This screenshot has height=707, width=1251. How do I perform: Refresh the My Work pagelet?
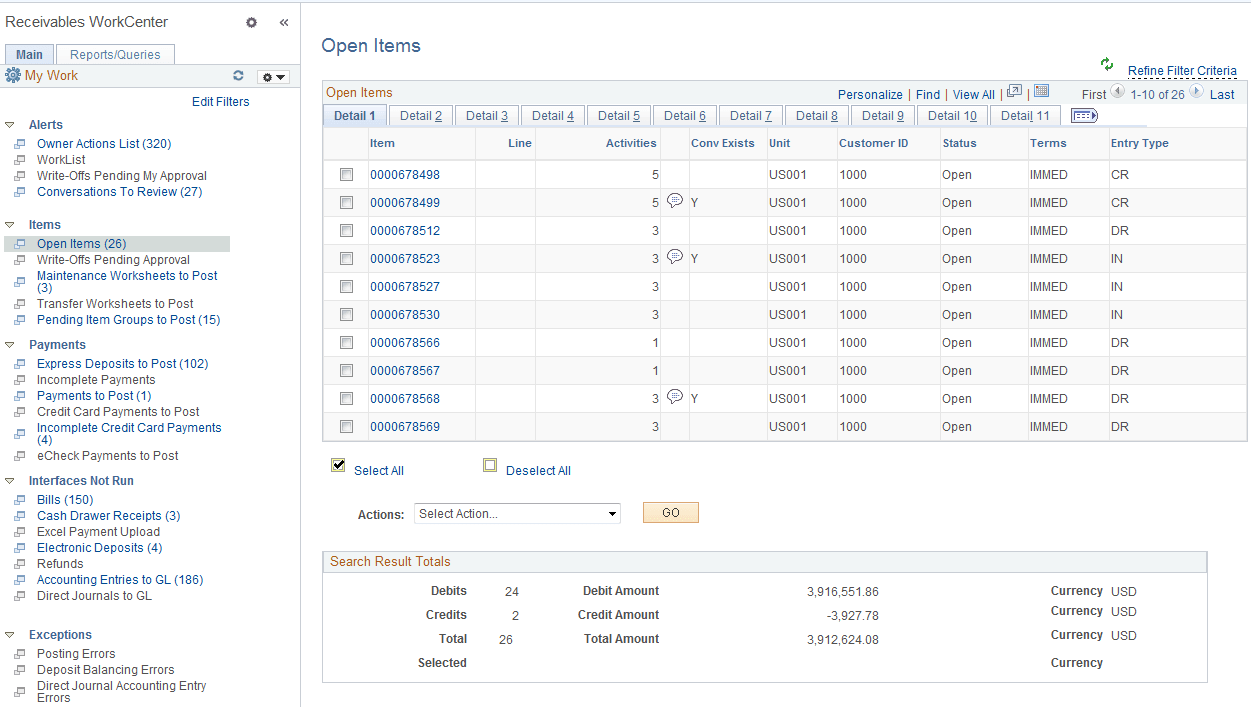pyautogui.click(x=238, y=75)
